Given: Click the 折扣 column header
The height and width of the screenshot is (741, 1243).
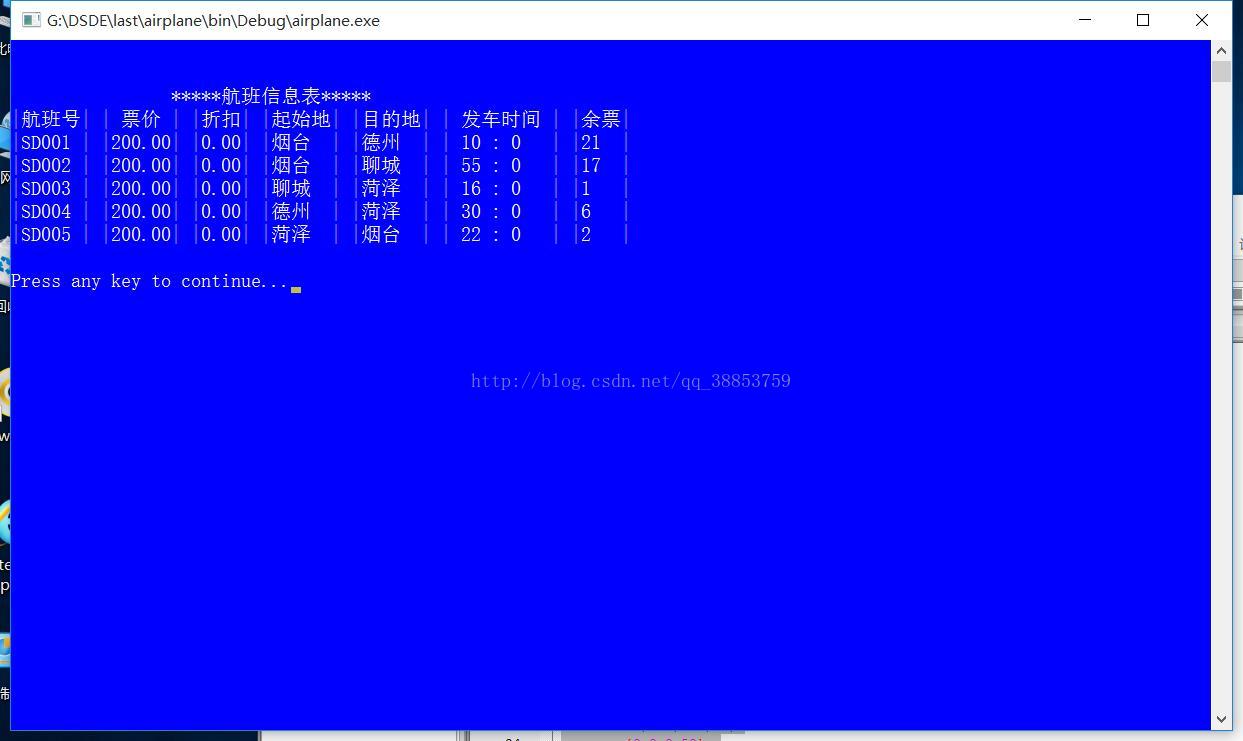Looking at the screenshot, I should pos(221,119).
